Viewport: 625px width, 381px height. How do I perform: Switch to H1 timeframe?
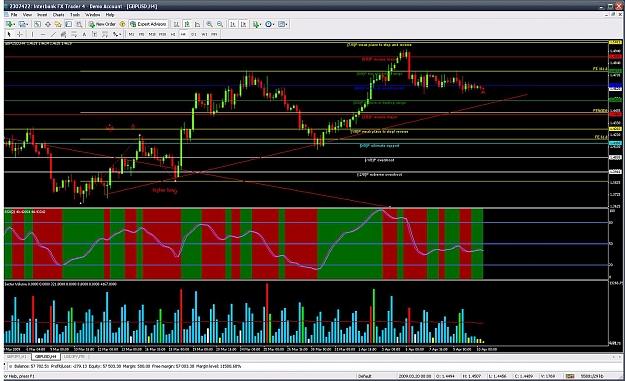coord(173,34)
